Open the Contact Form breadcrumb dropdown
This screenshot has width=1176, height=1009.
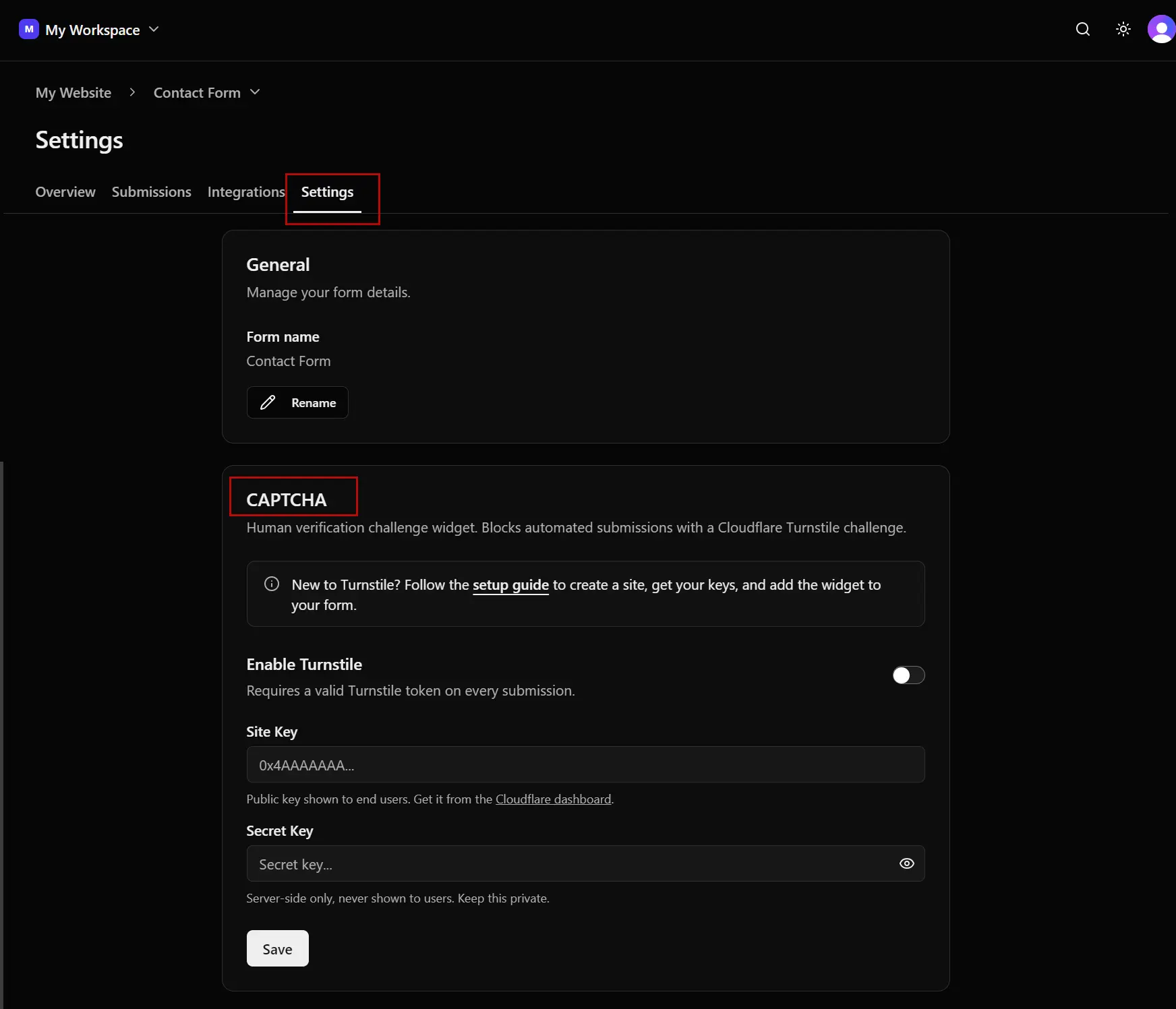click(x=254, y=92)
